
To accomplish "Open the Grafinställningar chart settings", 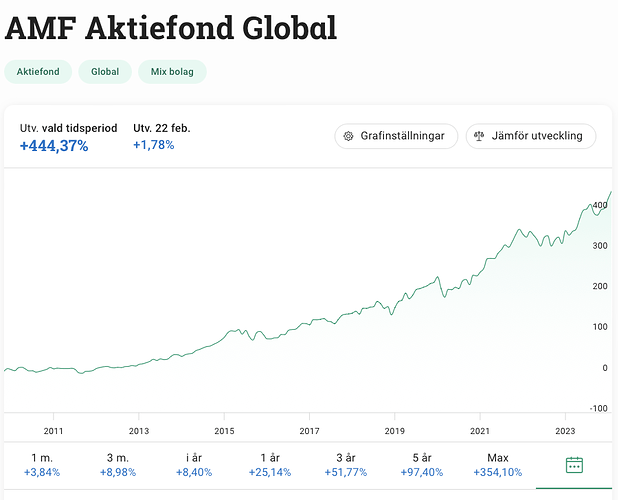I will click(x=396, y=136).
